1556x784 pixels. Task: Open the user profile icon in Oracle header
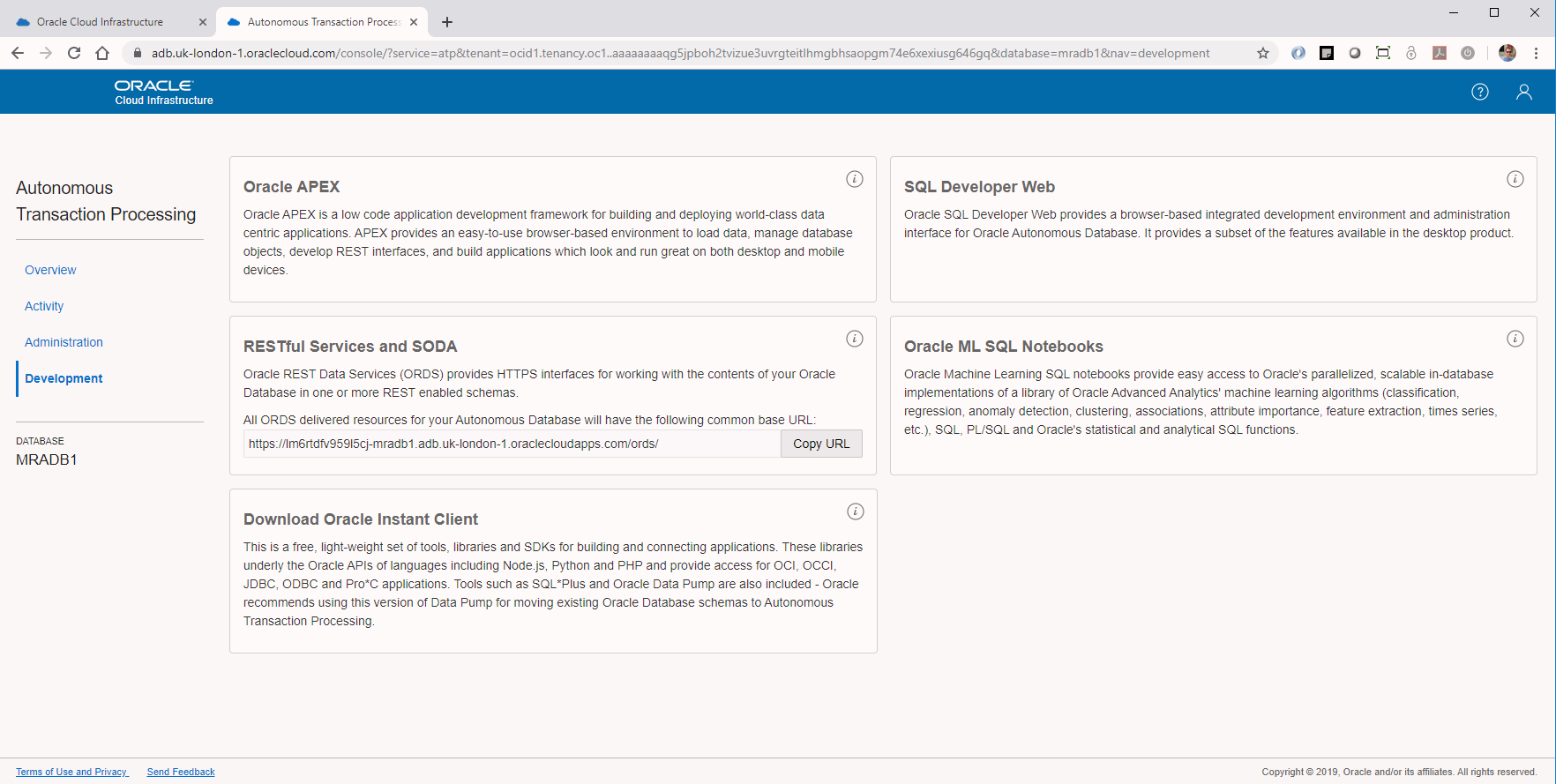1523,92
